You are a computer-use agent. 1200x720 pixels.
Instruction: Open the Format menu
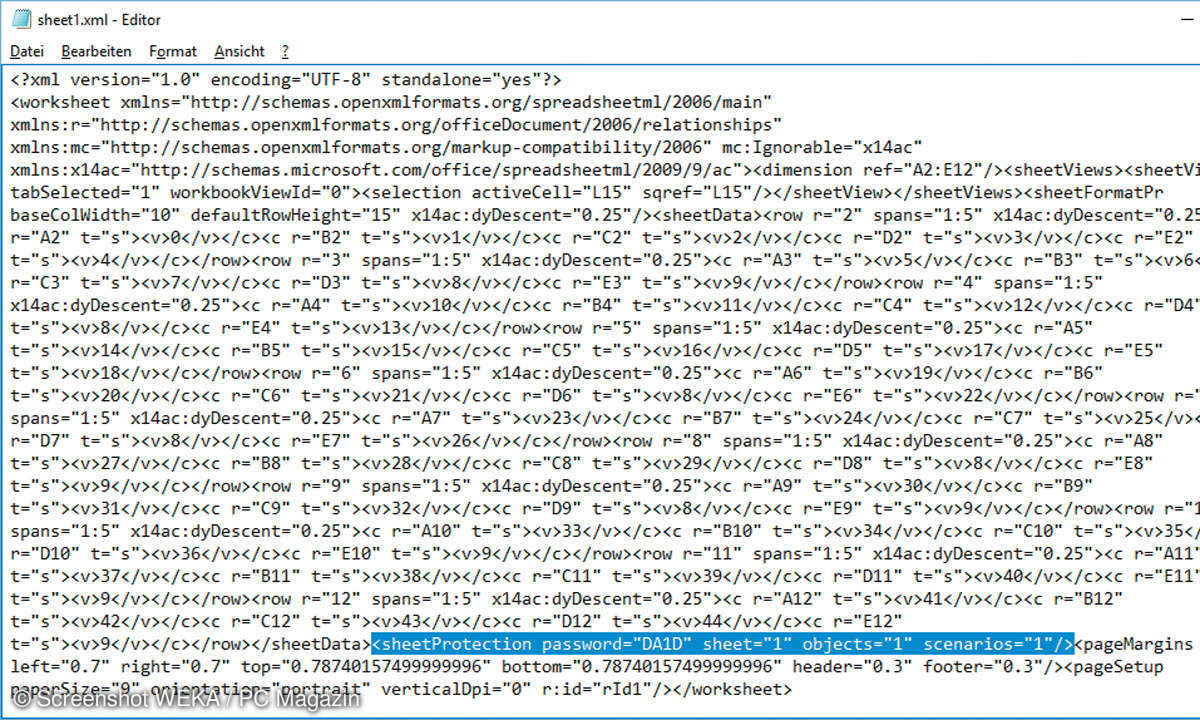[x=173, y=51]
